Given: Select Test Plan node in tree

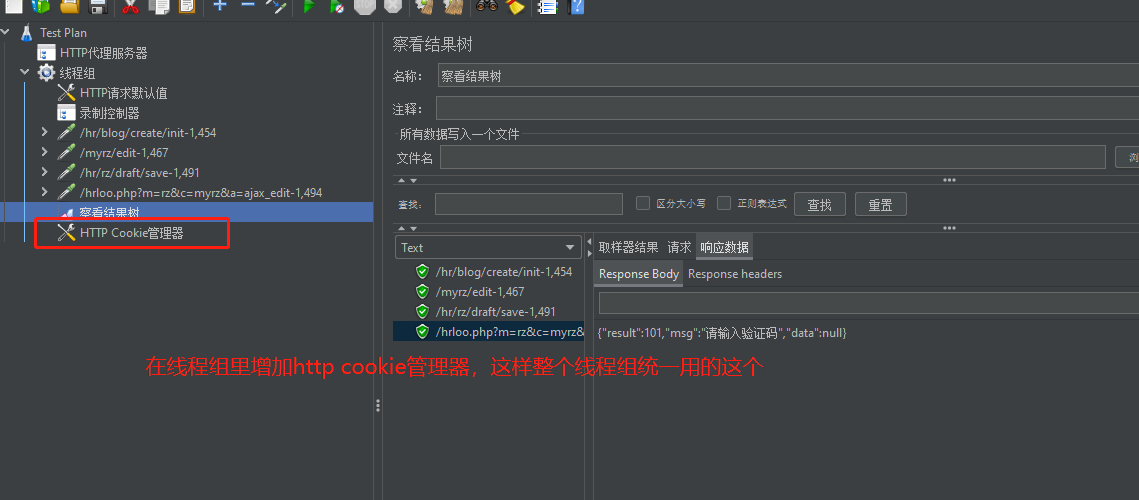Looking at the screenshot, I should [x=63, y=33].
